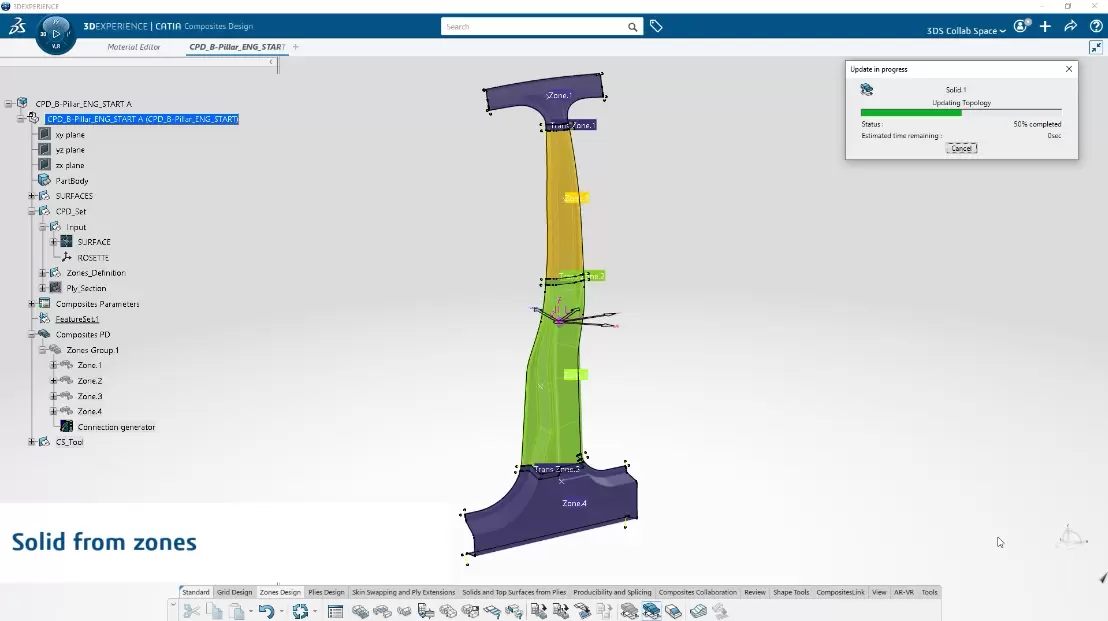Close the Update in progress dialog
This screenshot has width=1108, height=621.
1068,69
